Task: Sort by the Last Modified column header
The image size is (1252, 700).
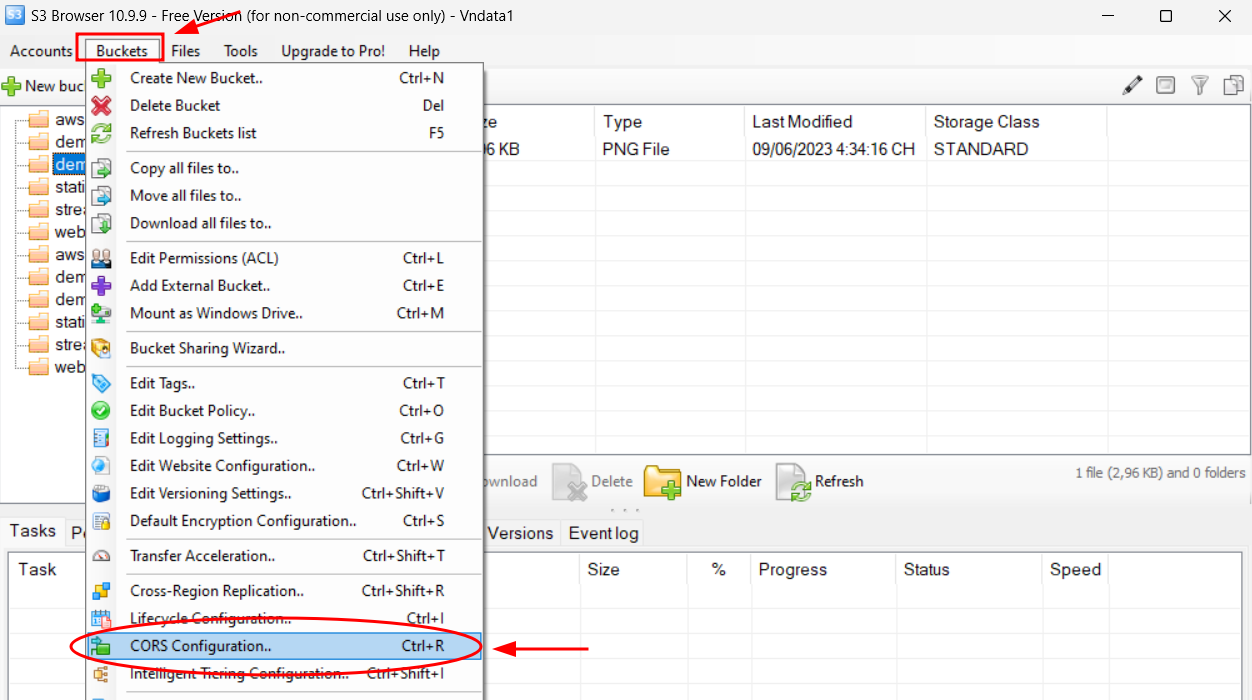Action: coord(802,122)
